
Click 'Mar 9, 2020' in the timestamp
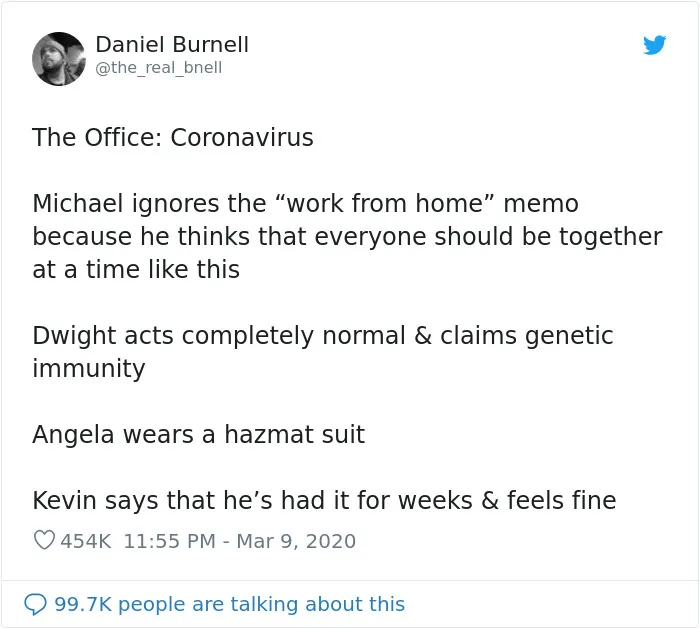[x=296, y=541]
